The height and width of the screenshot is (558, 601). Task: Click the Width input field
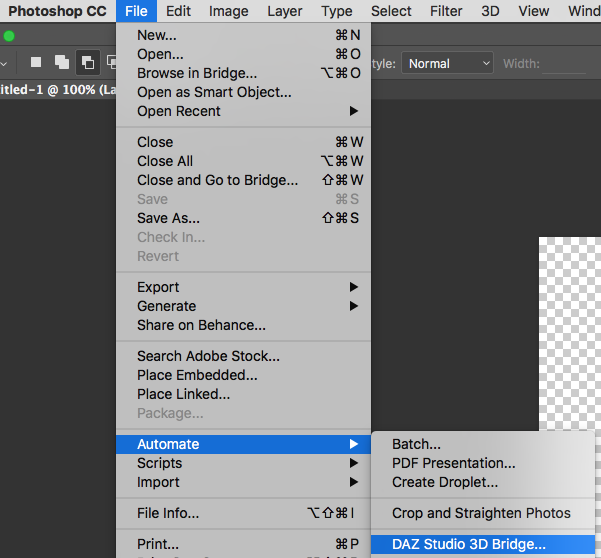pos(564,64)
